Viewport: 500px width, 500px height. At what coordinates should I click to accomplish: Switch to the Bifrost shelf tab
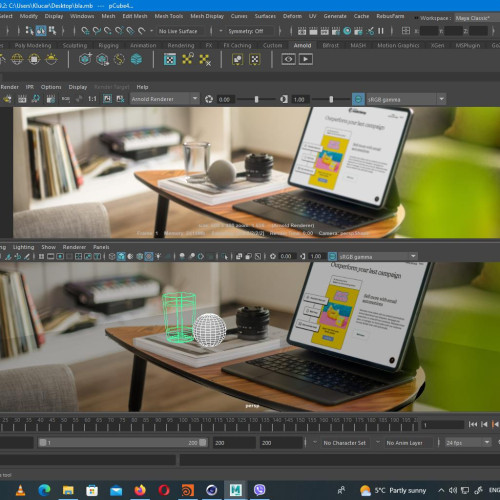point(330,45)
